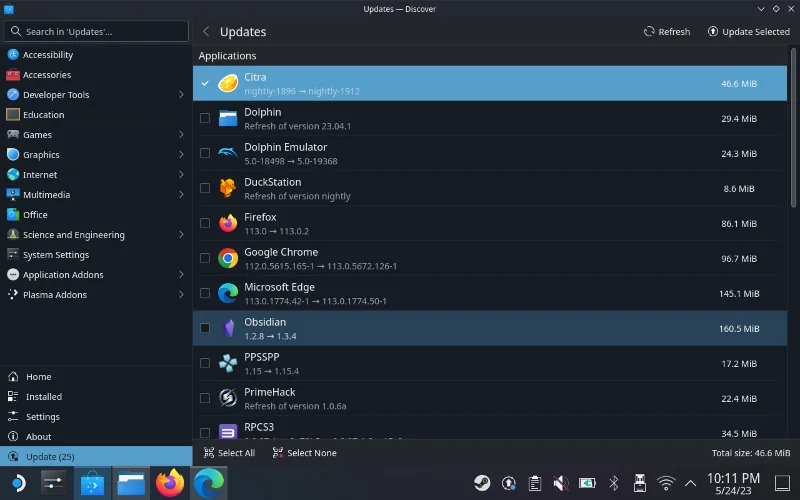Open Dolphin file manager from taskbar
The height and width of the screenshot is (500, 800).
131,483
